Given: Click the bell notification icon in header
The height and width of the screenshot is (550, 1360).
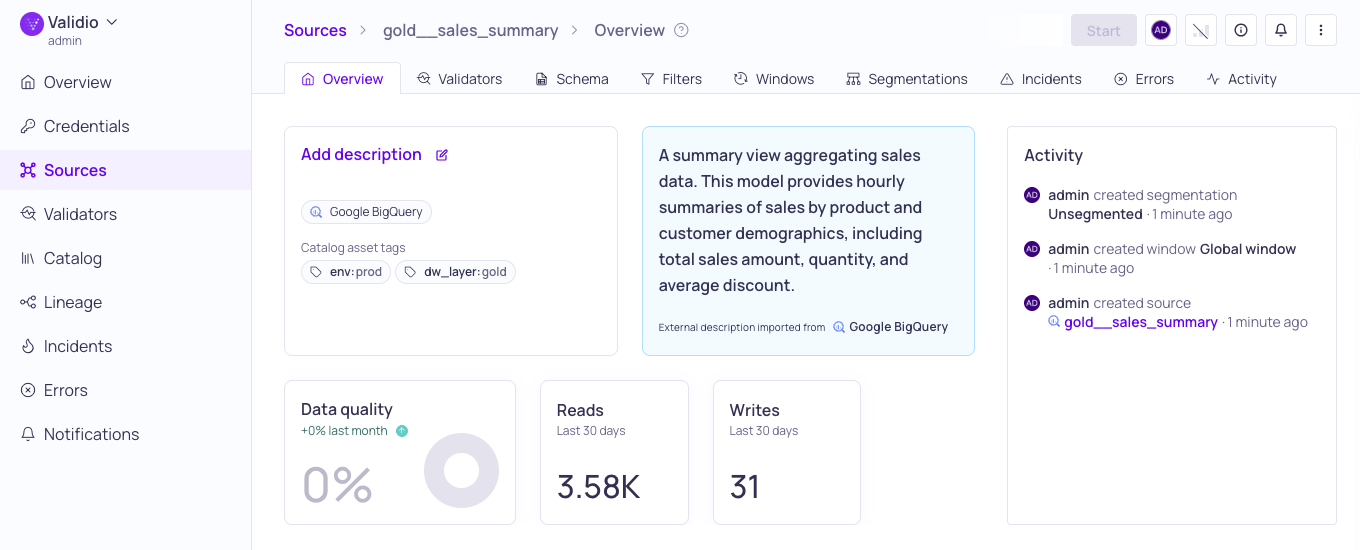Looking at the screenshot, I should coord(1281,30).
